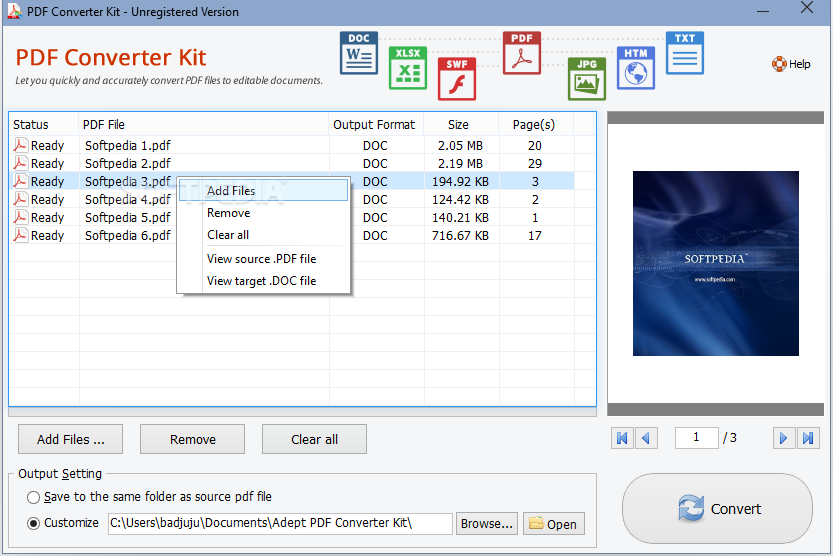Click the Status column header
Viewport: 833px width, 556px height.
tap(44, 124)
